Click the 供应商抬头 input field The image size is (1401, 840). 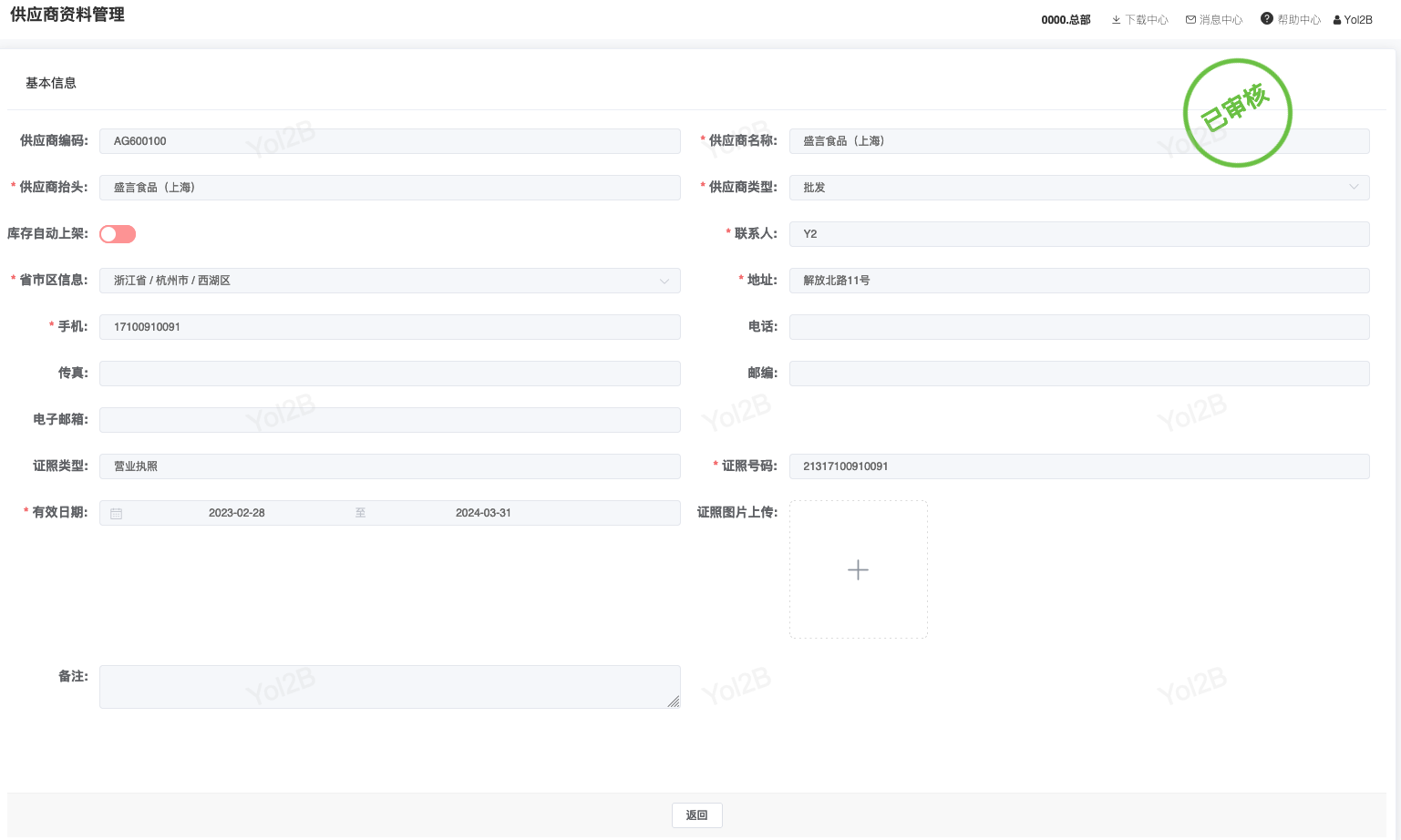(x=390, y=188)
